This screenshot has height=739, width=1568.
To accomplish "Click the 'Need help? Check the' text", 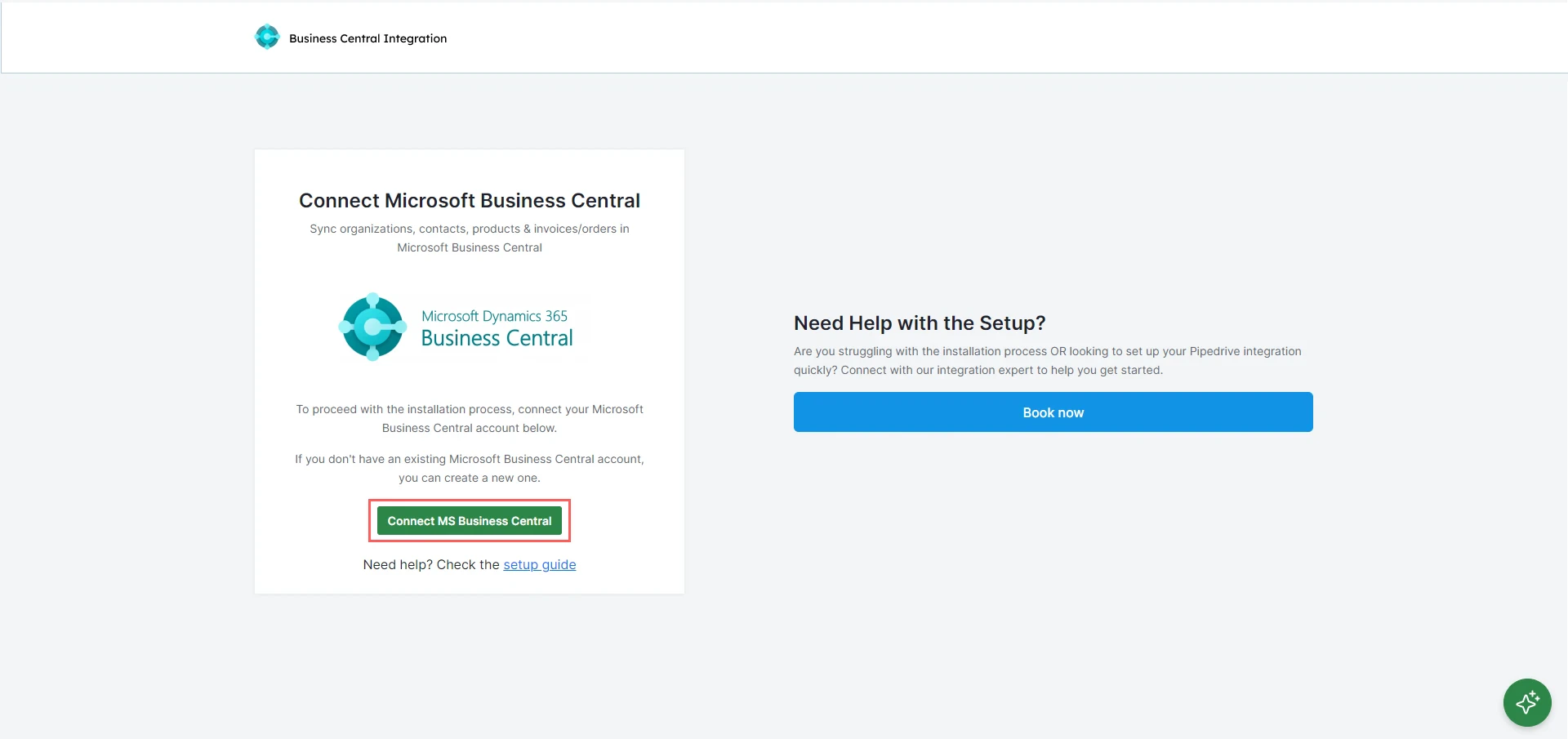I will click(x=431, y=564).
